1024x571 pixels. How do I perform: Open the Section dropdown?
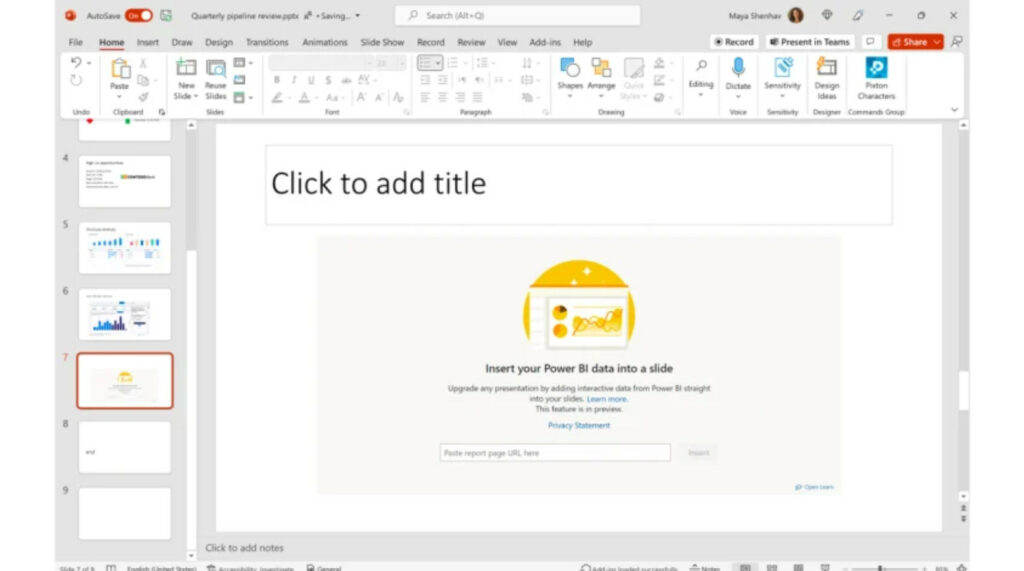tap(243, 97)
